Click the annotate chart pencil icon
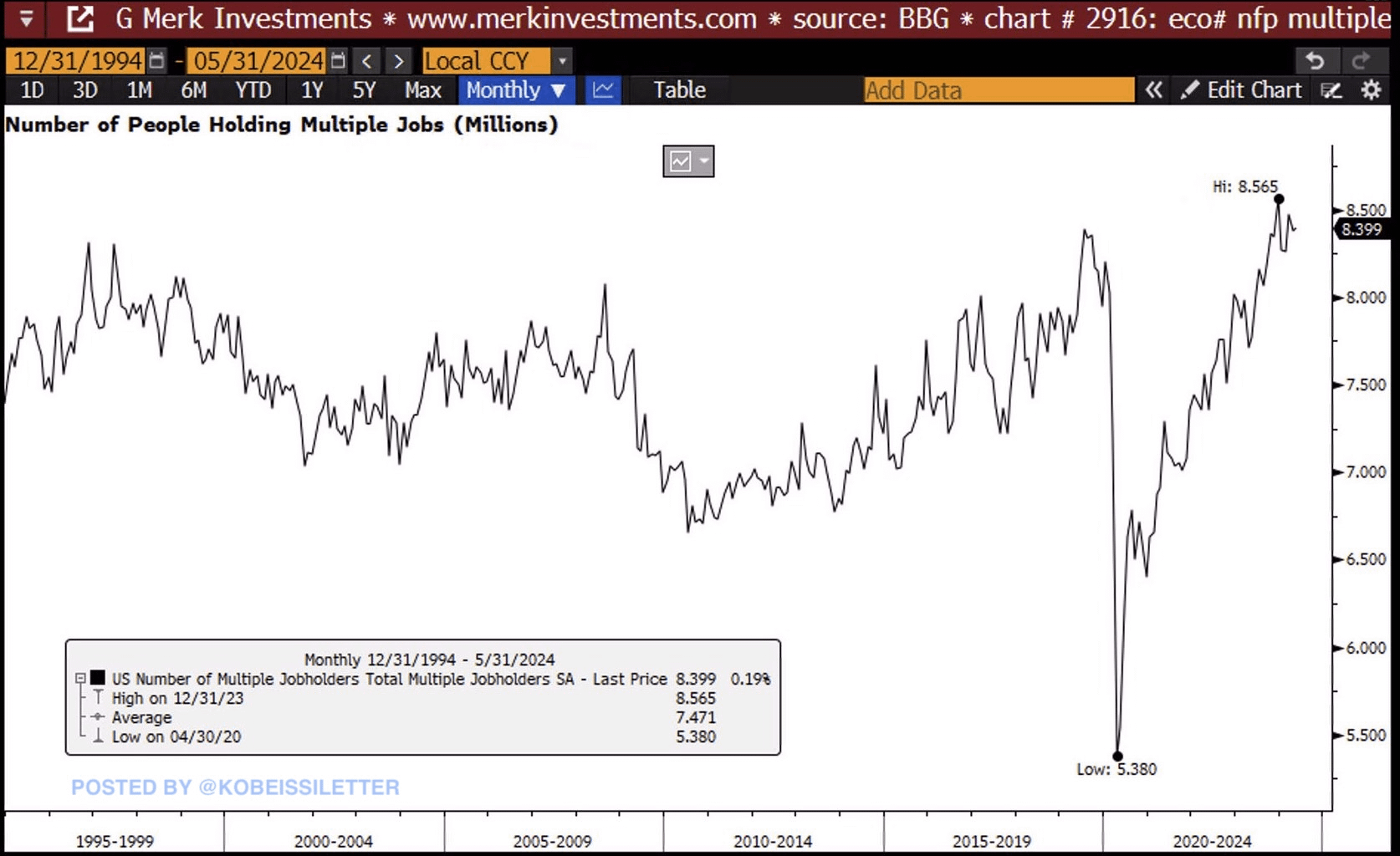Screen dimensions: 1400x856 pos(1331,90)
